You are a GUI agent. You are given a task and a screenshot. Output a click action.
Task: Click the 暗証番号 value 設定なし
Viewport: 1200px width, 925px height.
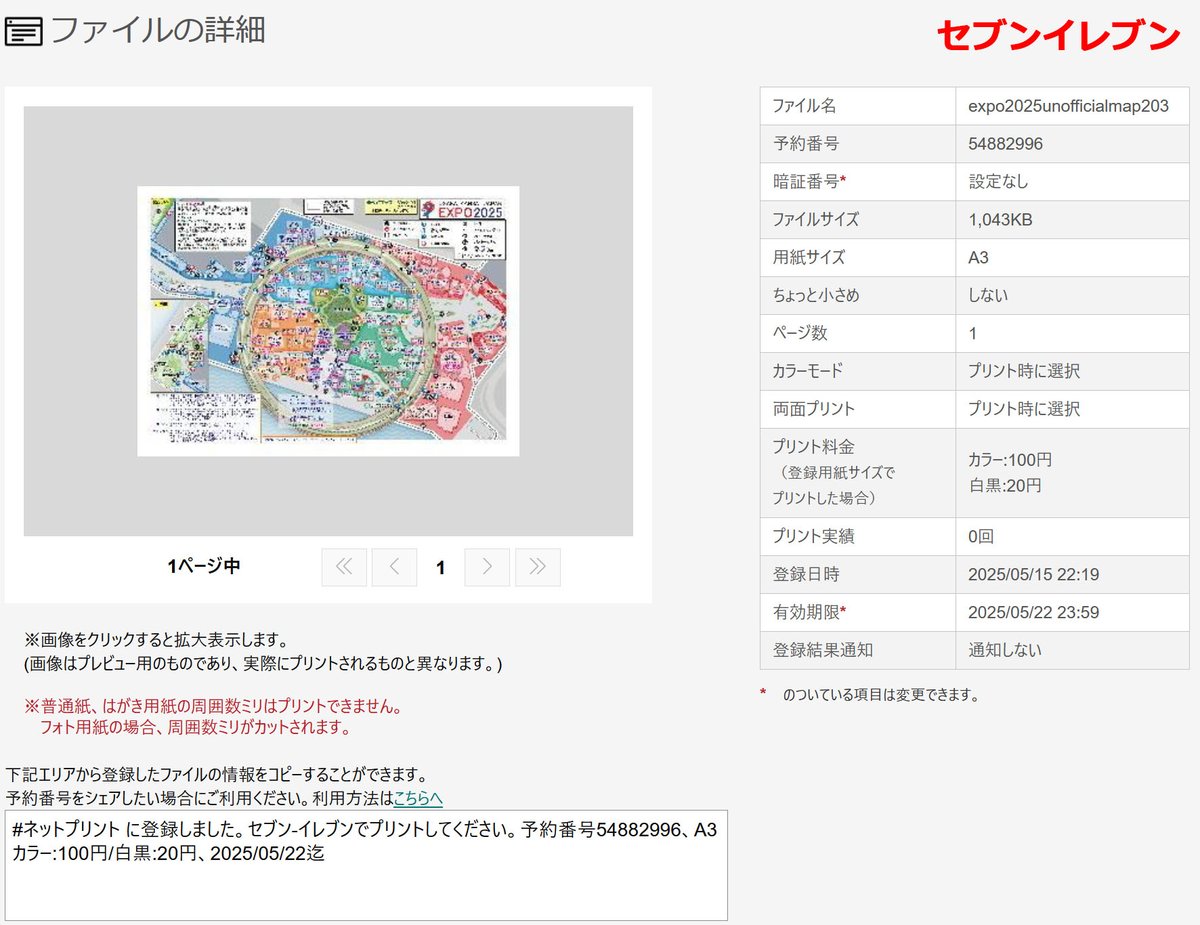tap(998, 182)
